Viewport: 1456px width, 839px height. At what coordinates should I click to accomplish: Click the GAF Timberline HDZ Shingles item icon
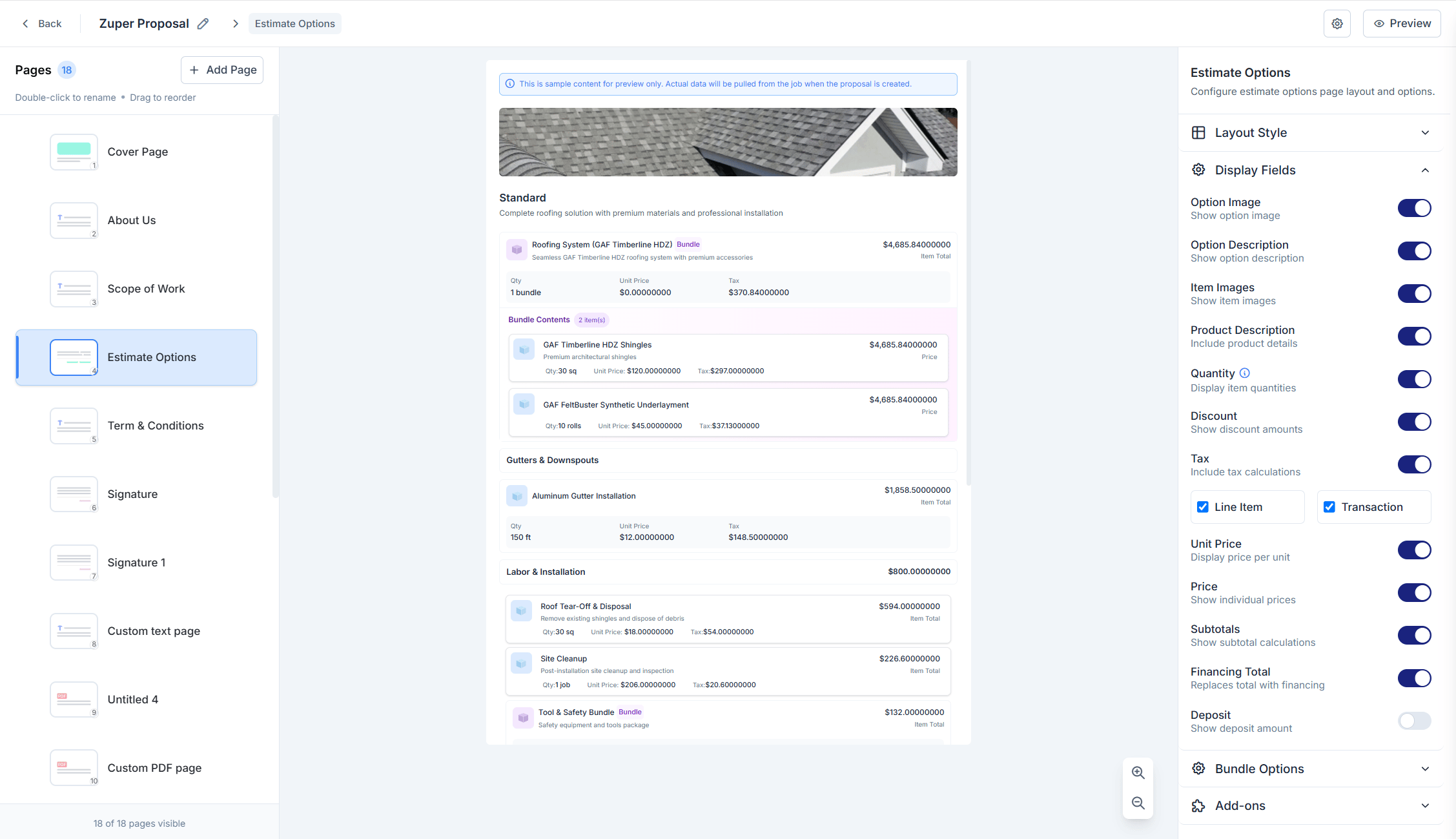click(x=524, y=349)
